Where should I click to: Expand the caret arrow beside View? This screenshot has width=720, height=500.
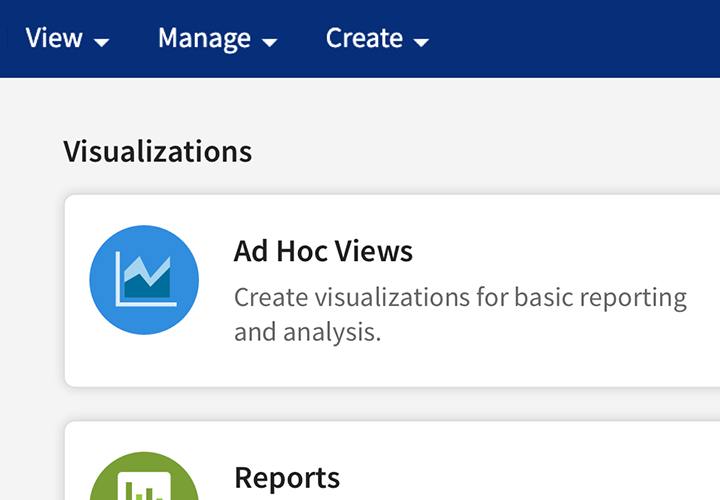[101, 42]
